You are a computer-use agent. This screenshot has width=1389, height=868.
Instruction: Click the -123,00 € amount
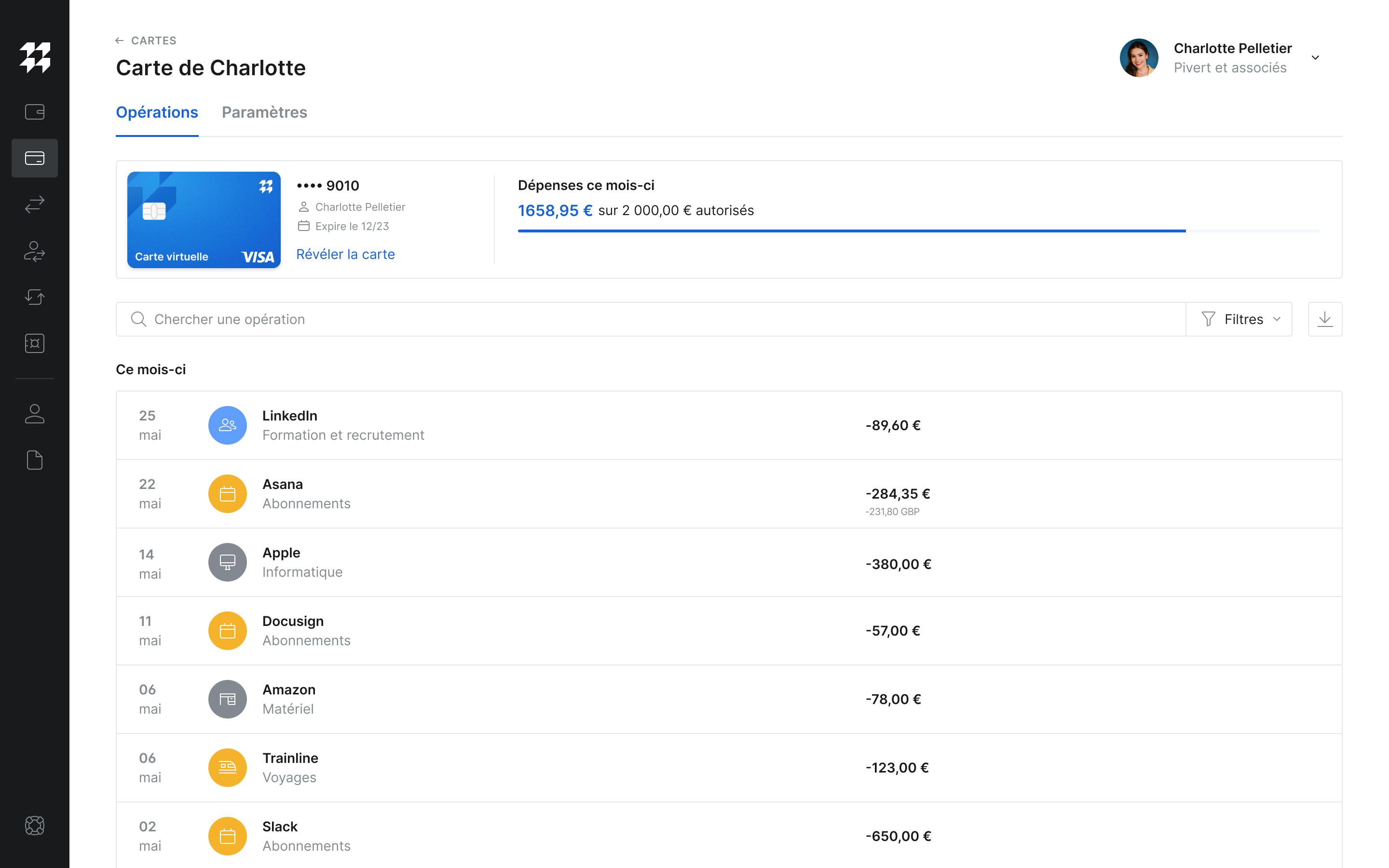coord(897,768)
